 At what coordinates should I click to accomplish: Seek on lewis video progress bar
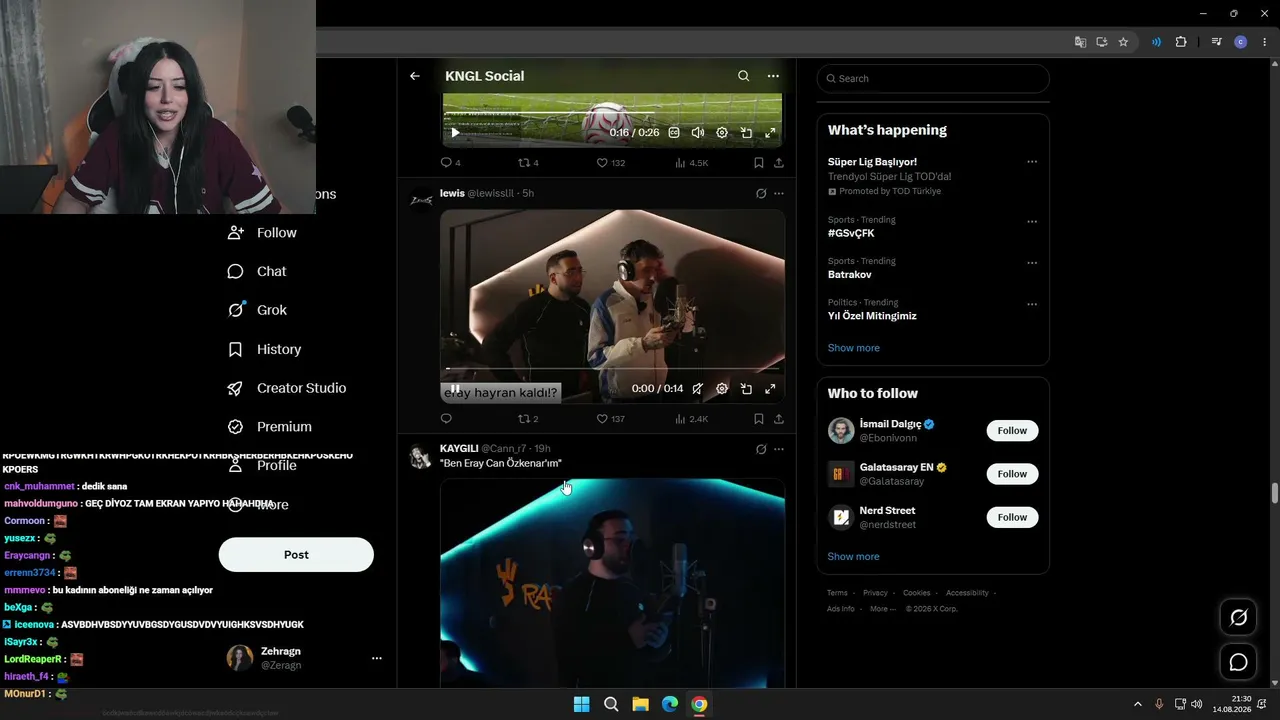pos(612,369)
